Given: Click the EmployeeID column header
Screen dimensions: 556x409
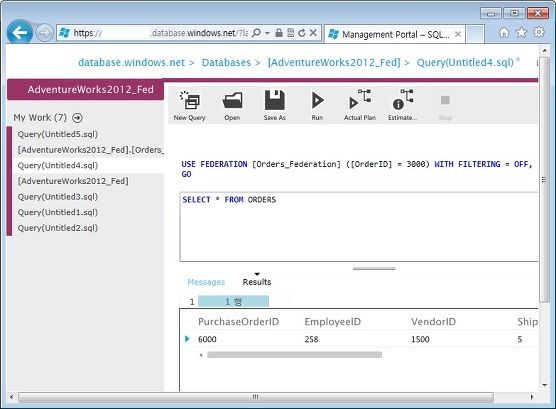Looking at the screenshot, I should coord(333,321).
